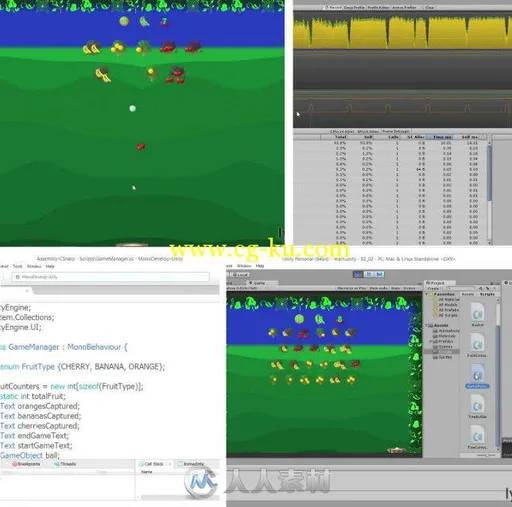Select All Scripts favorite

[x=446, y=315]
